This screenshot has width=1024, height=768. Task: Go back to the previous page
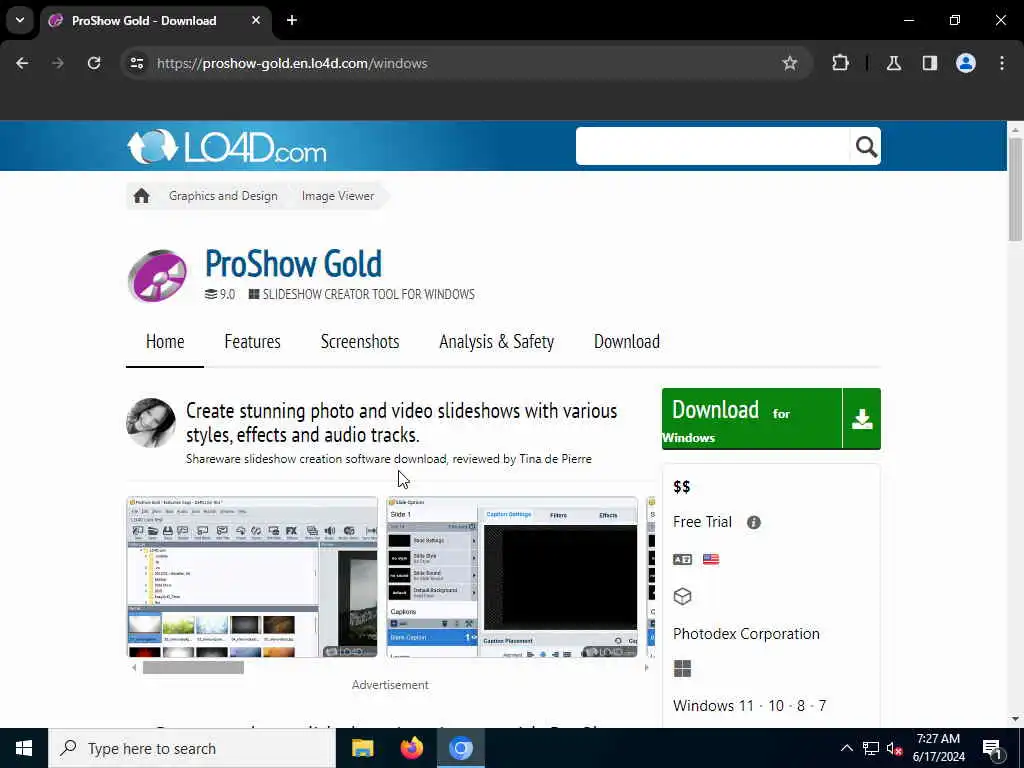[x=22, y=63]
